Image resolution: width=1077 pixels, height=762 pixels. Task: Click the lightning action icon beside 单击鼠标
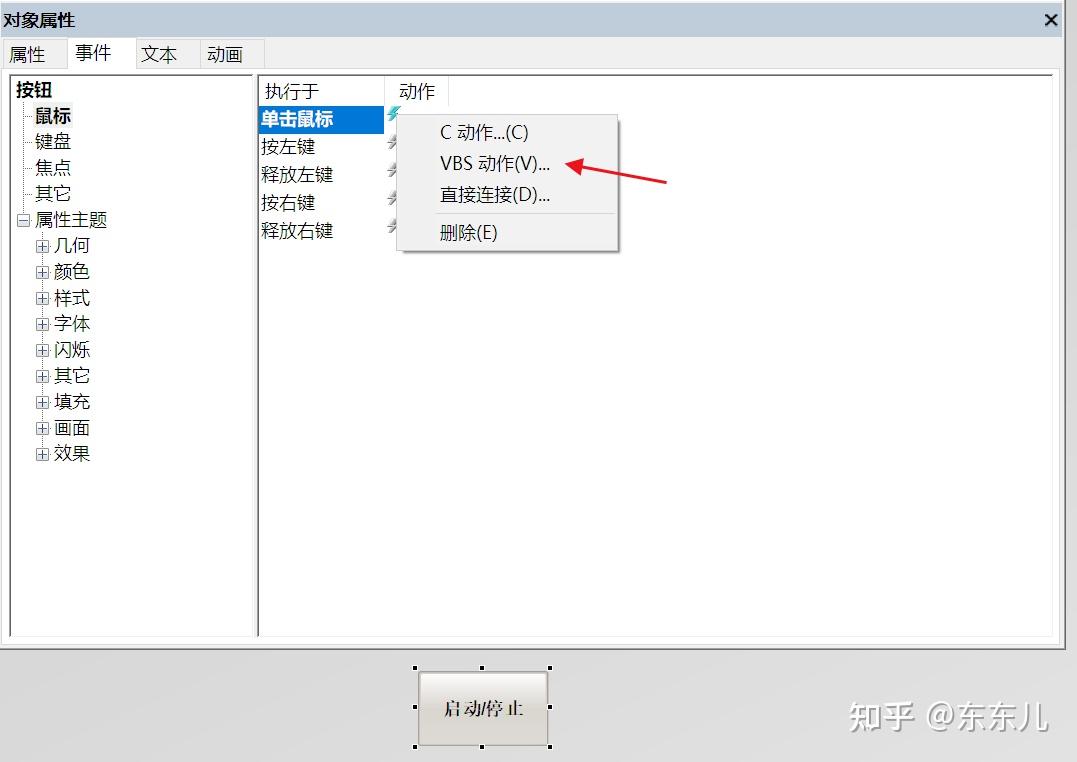[x=392, y=115]
